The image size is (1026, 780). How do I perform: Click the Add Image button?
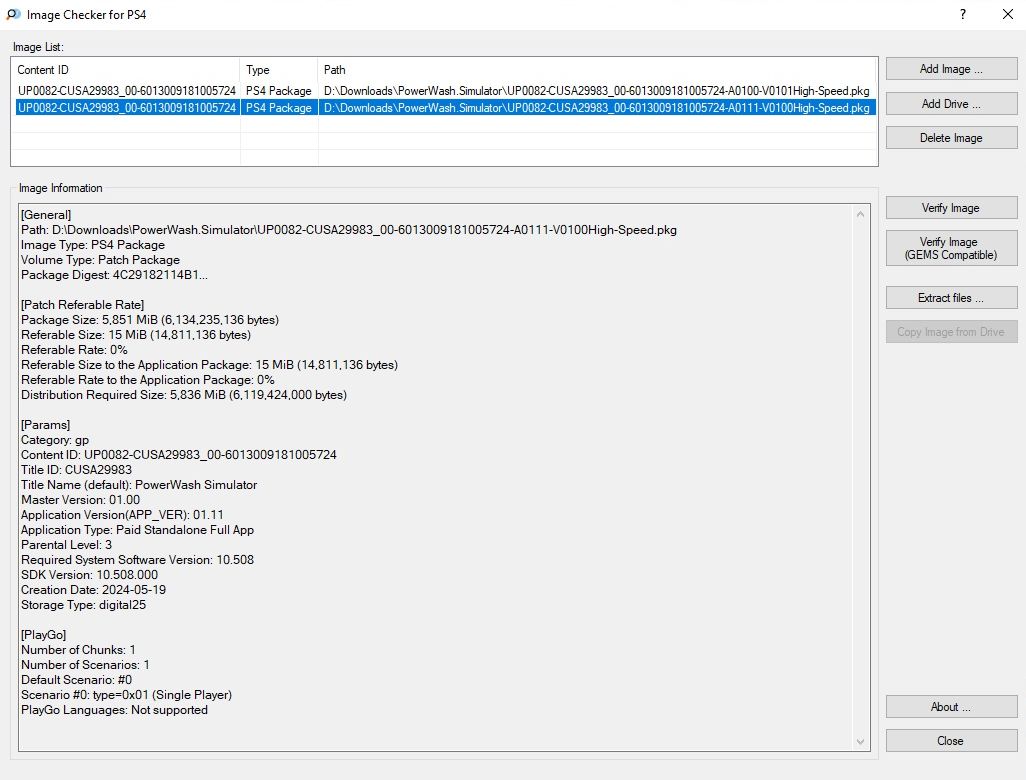[x=951, y=69]
